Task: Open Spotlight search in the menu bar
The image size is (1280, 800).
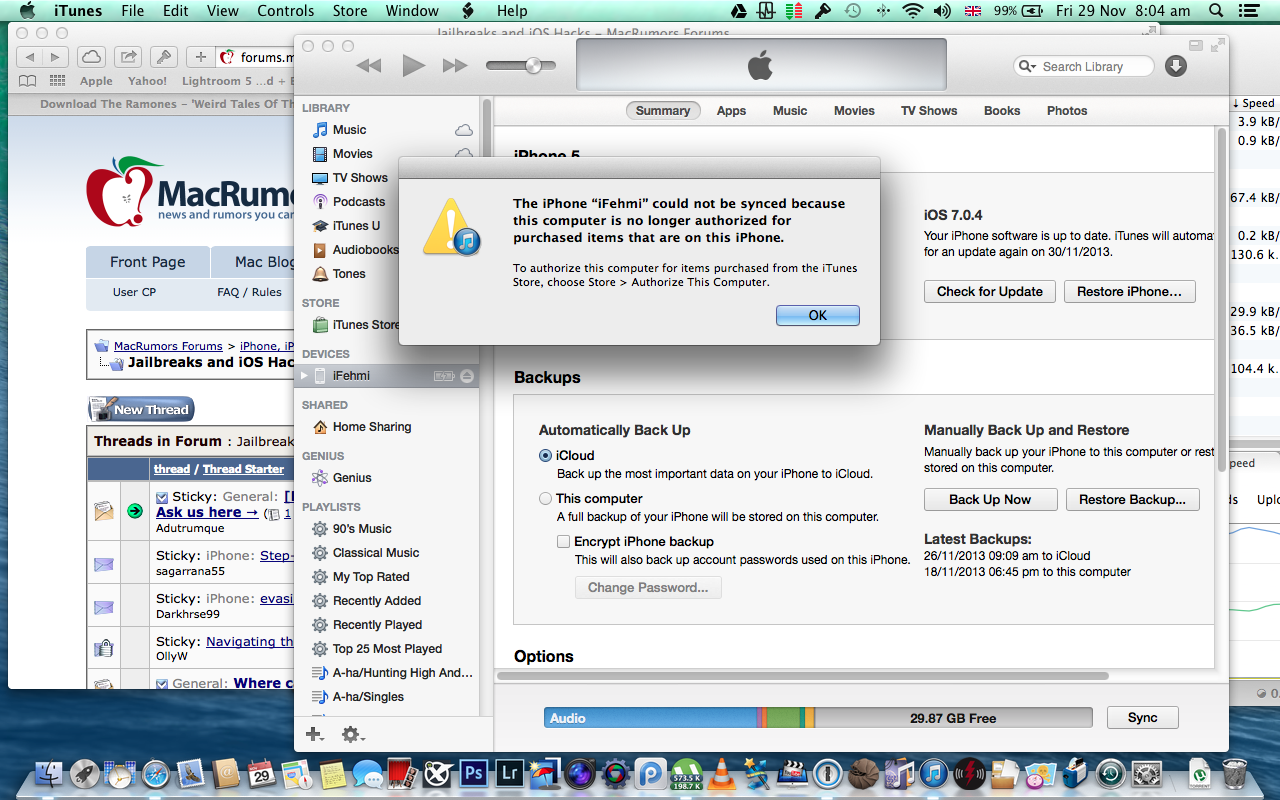Action: tap(1215, 11)
